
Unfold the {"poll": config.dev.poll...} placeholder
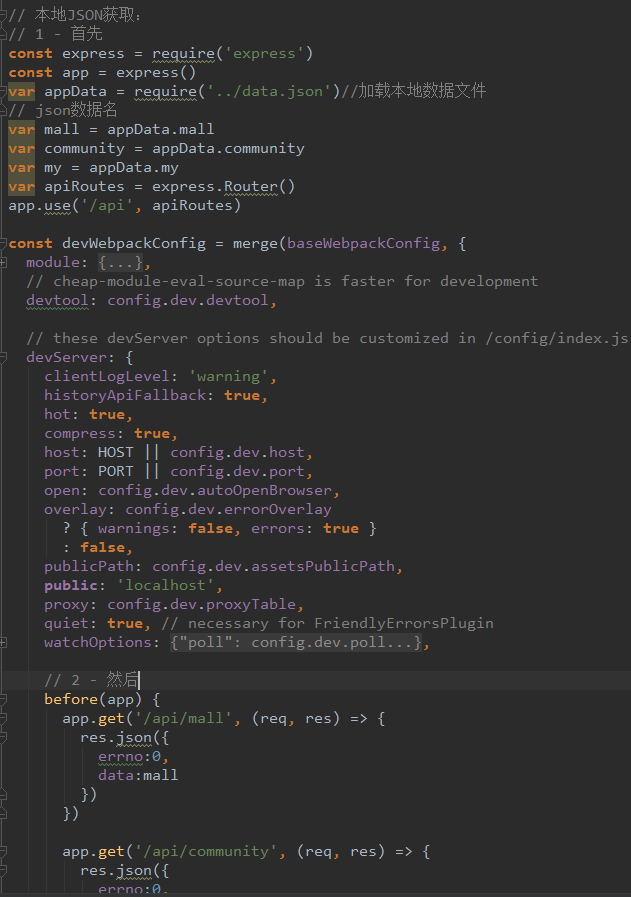tap(296, 642)
